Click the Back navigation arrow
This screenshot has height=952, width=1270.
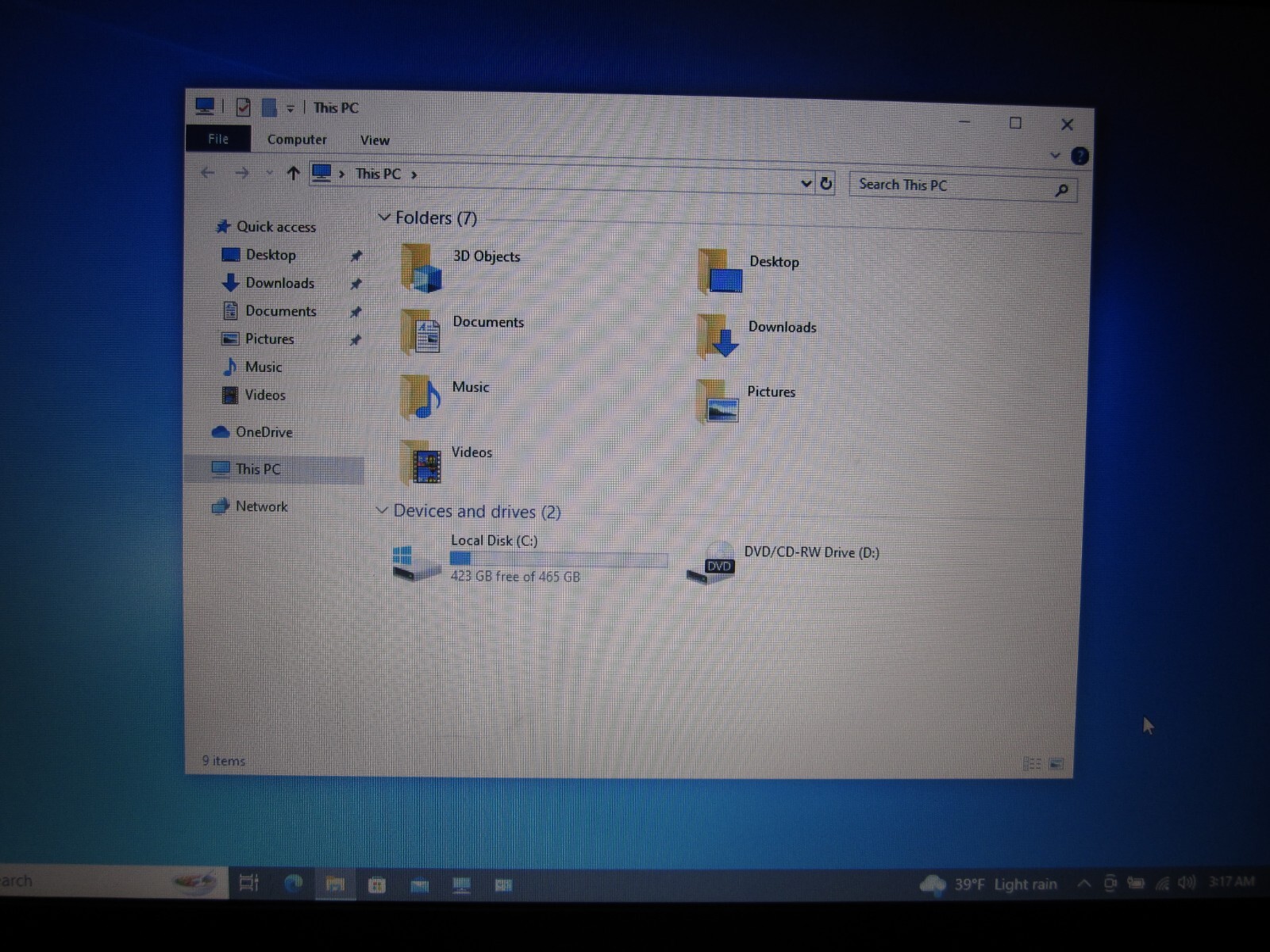click(208, 172)
